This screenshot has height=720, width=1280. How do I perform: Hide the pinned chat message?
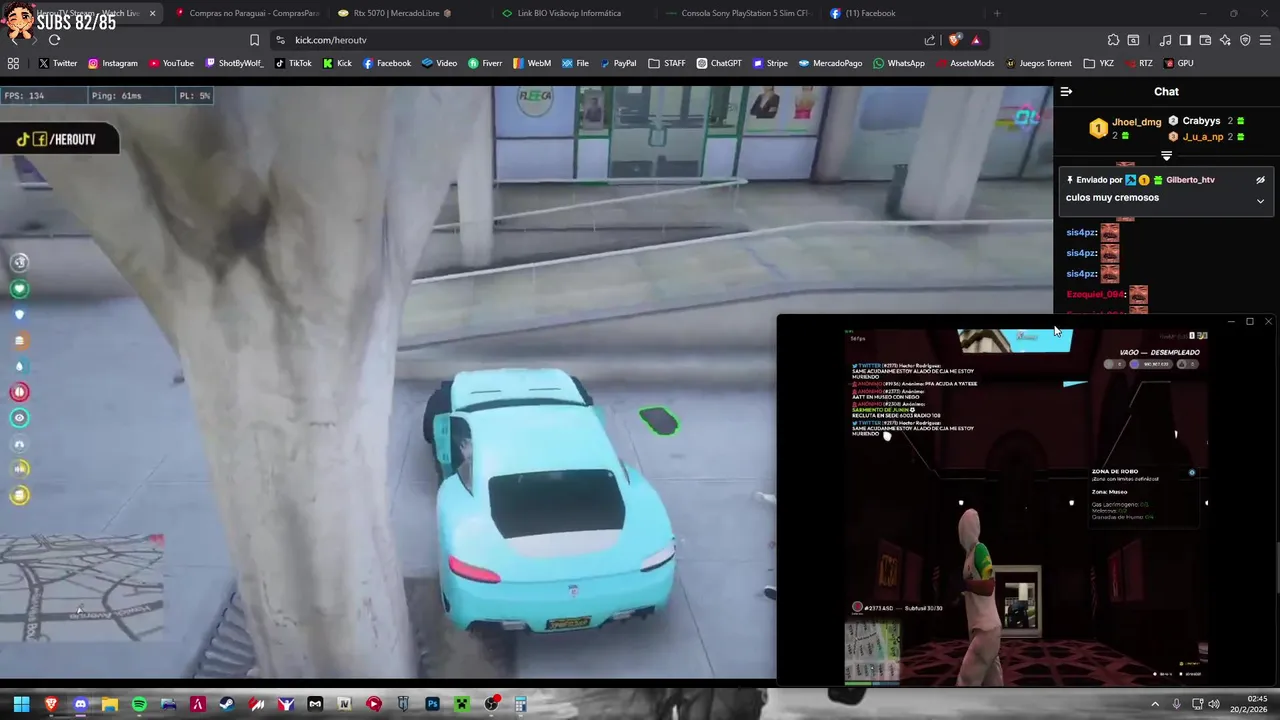[x=1260, y=180]
